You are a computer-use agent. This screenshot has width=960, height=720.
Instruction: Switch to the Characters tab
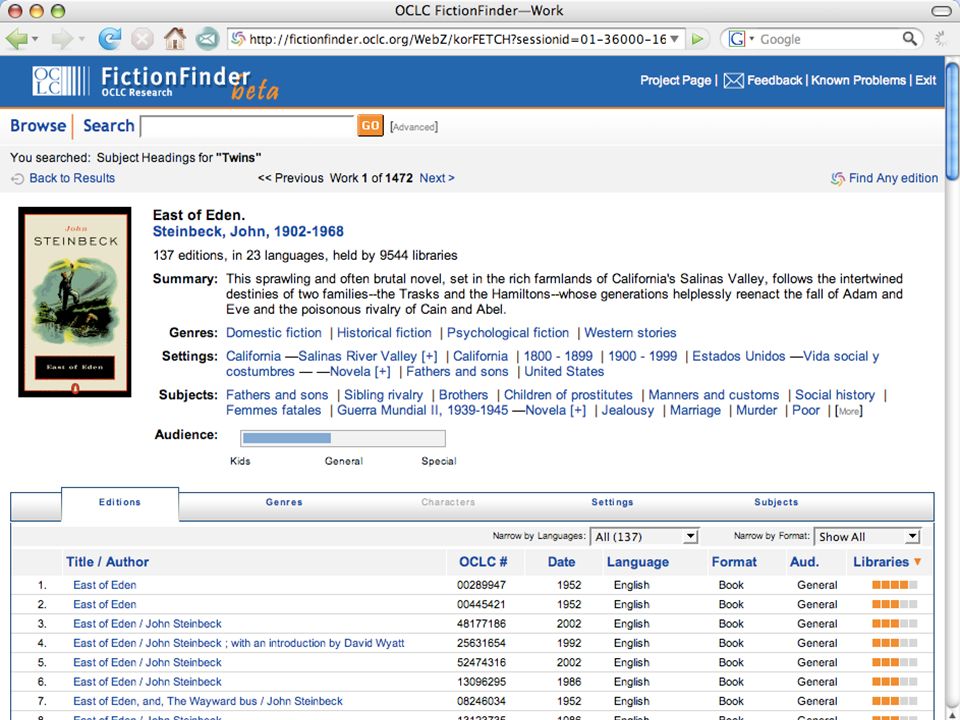[448, 502]
